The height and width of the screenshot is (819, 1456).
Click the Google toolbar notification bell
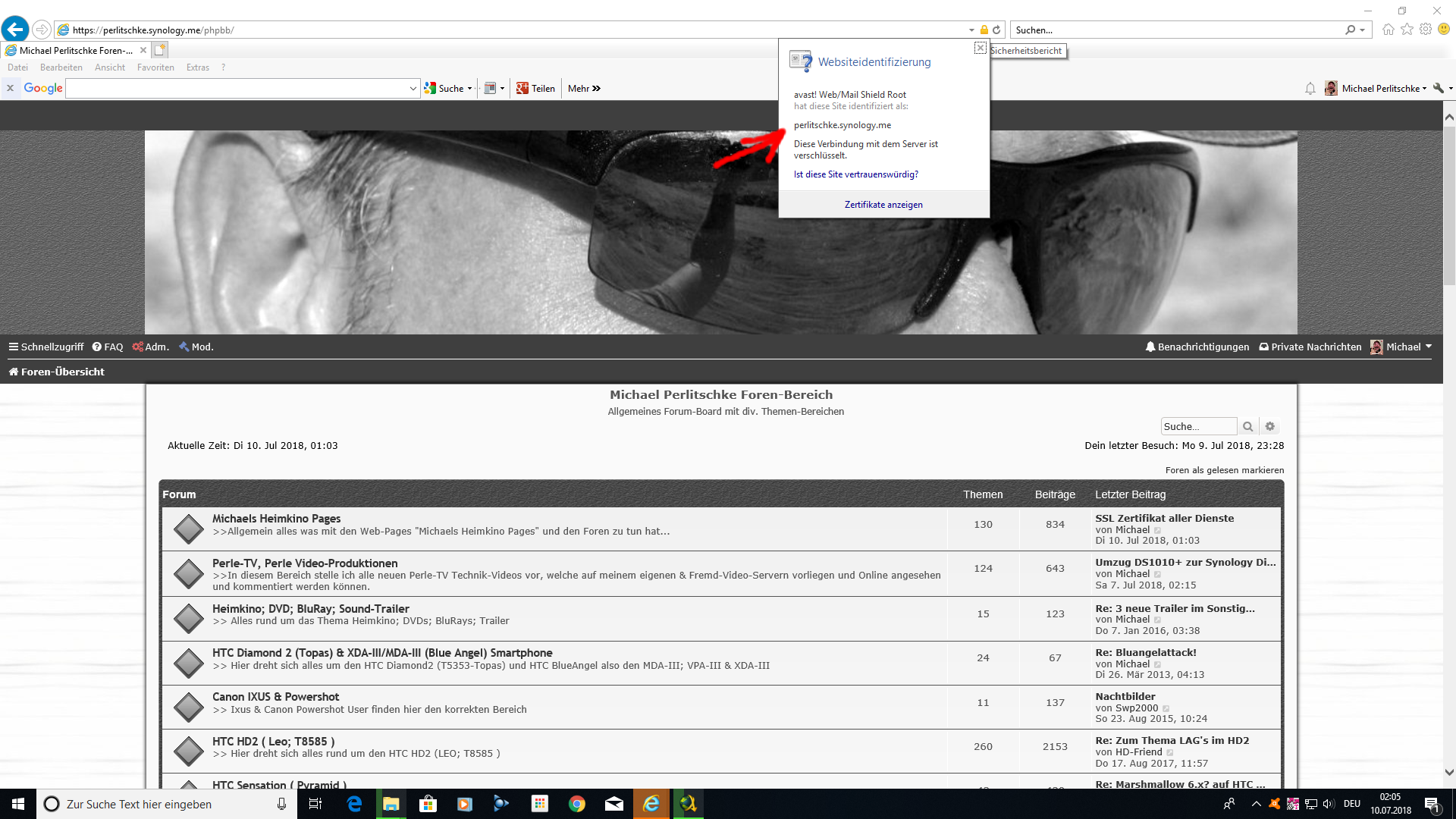[x=1310, y=89]
